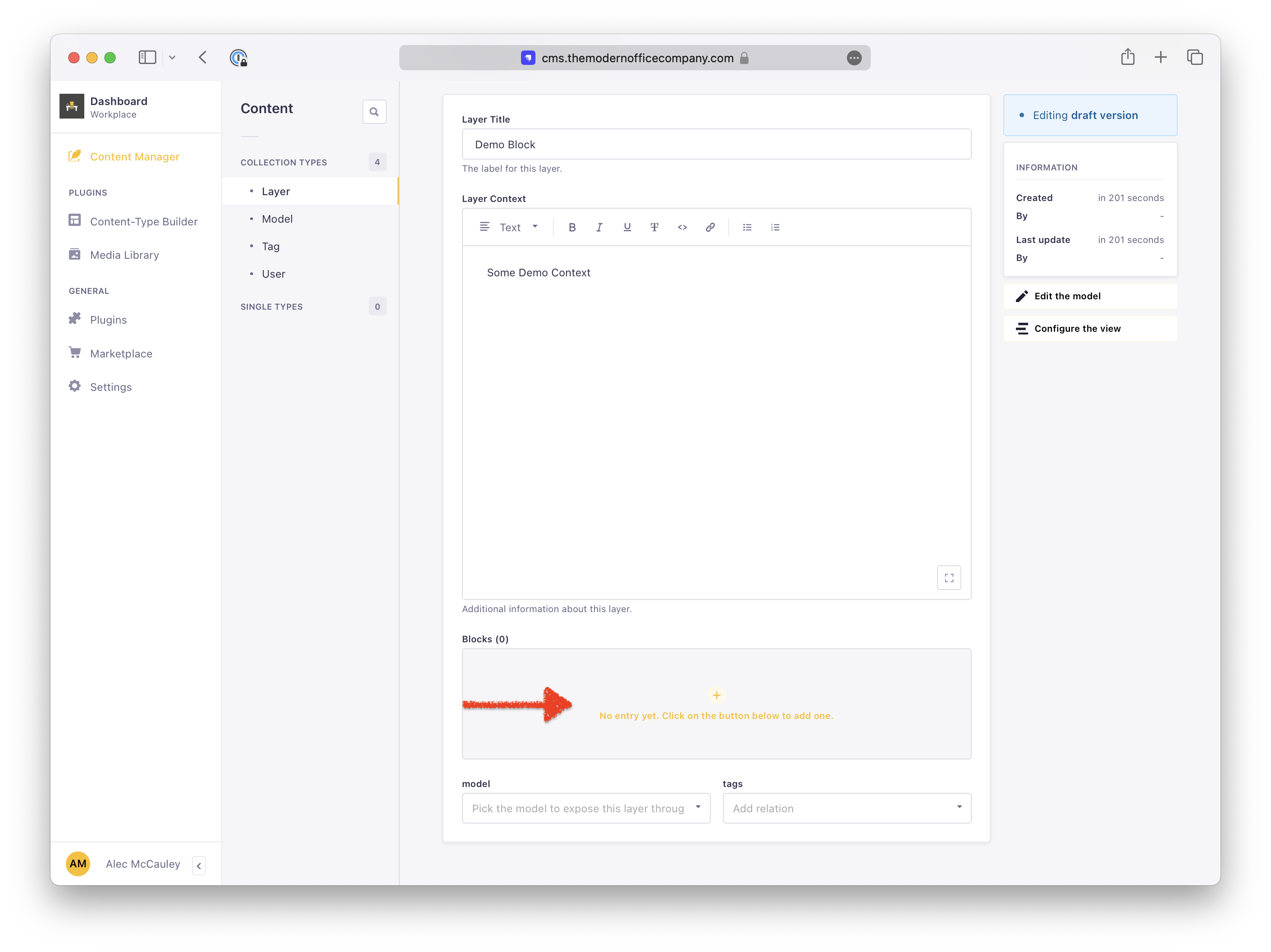Apply strikethrough formatting icon
Viewport: 1271px width, 952px height.
654,227
